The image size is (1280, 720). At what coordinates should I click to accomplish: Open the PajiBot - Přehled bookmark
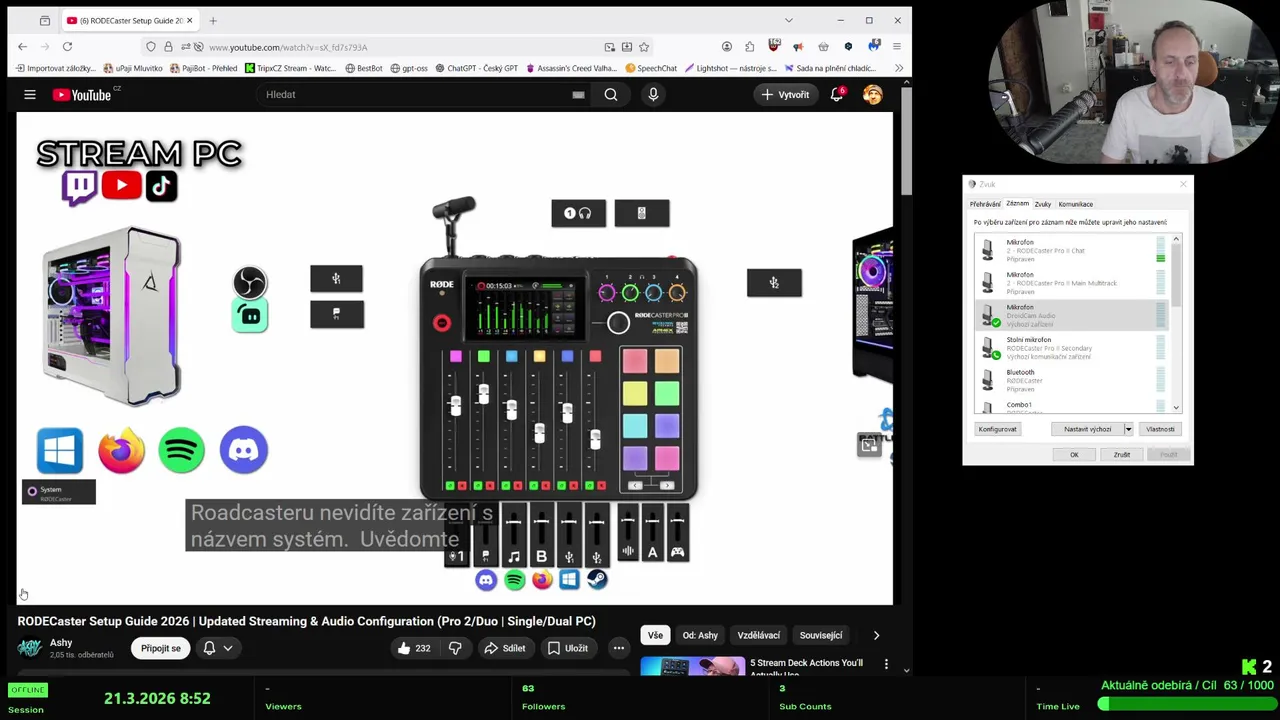(204, 68)
